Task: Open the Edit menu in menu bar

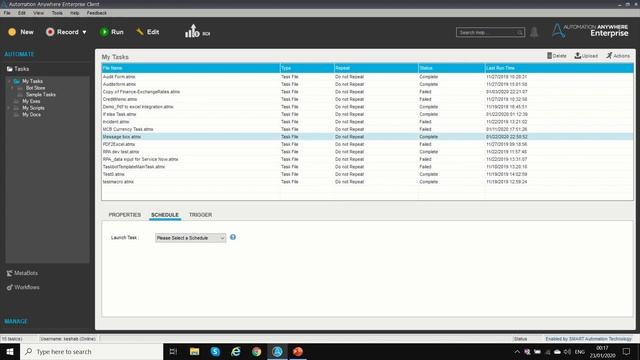Action: coord(22,13)
